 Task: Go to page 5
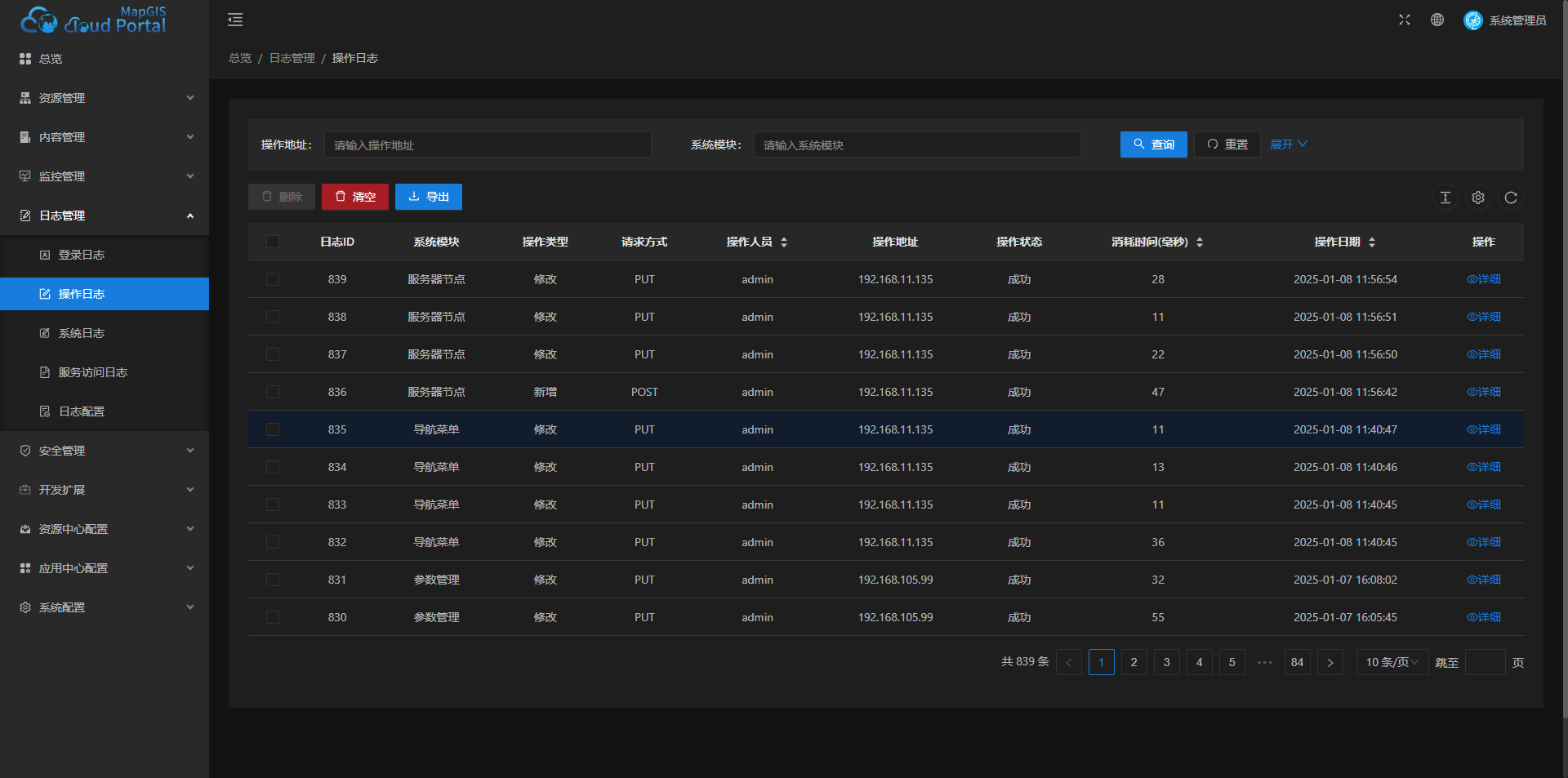[1232, 662]
